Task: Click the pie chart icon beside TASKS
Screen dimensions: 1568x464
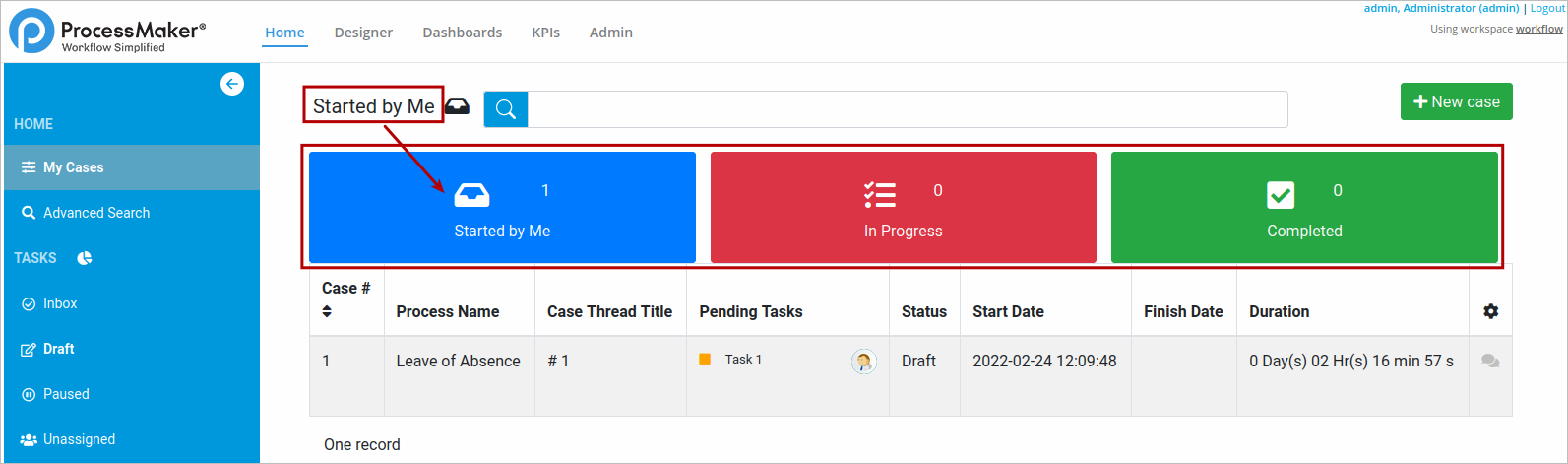Action: coord(85,258)
